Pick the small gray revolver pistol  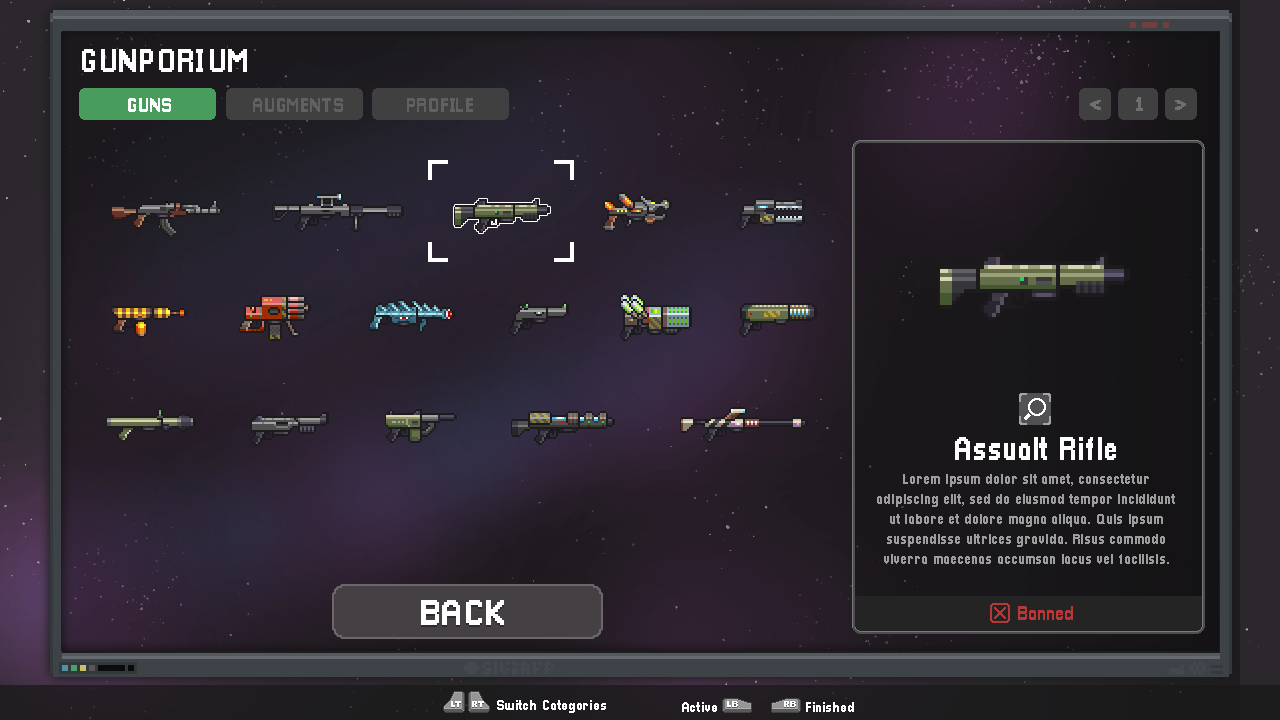(x=539, y=316)
